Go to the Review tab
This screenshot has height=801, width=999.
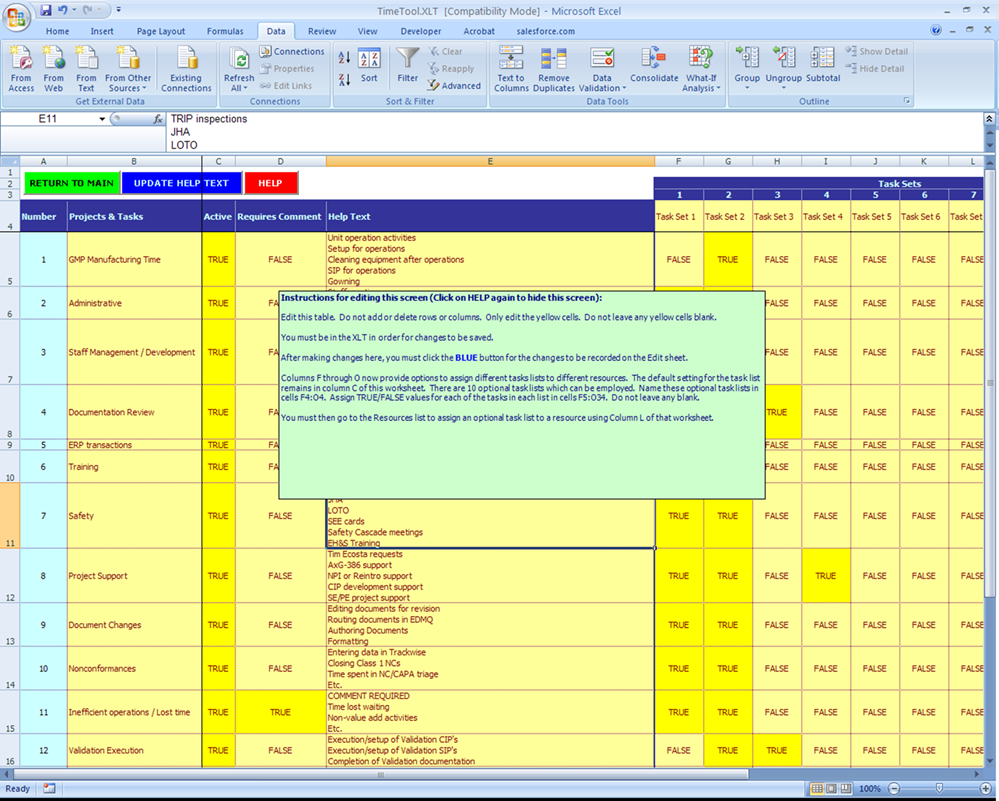(x=322, y=31)
